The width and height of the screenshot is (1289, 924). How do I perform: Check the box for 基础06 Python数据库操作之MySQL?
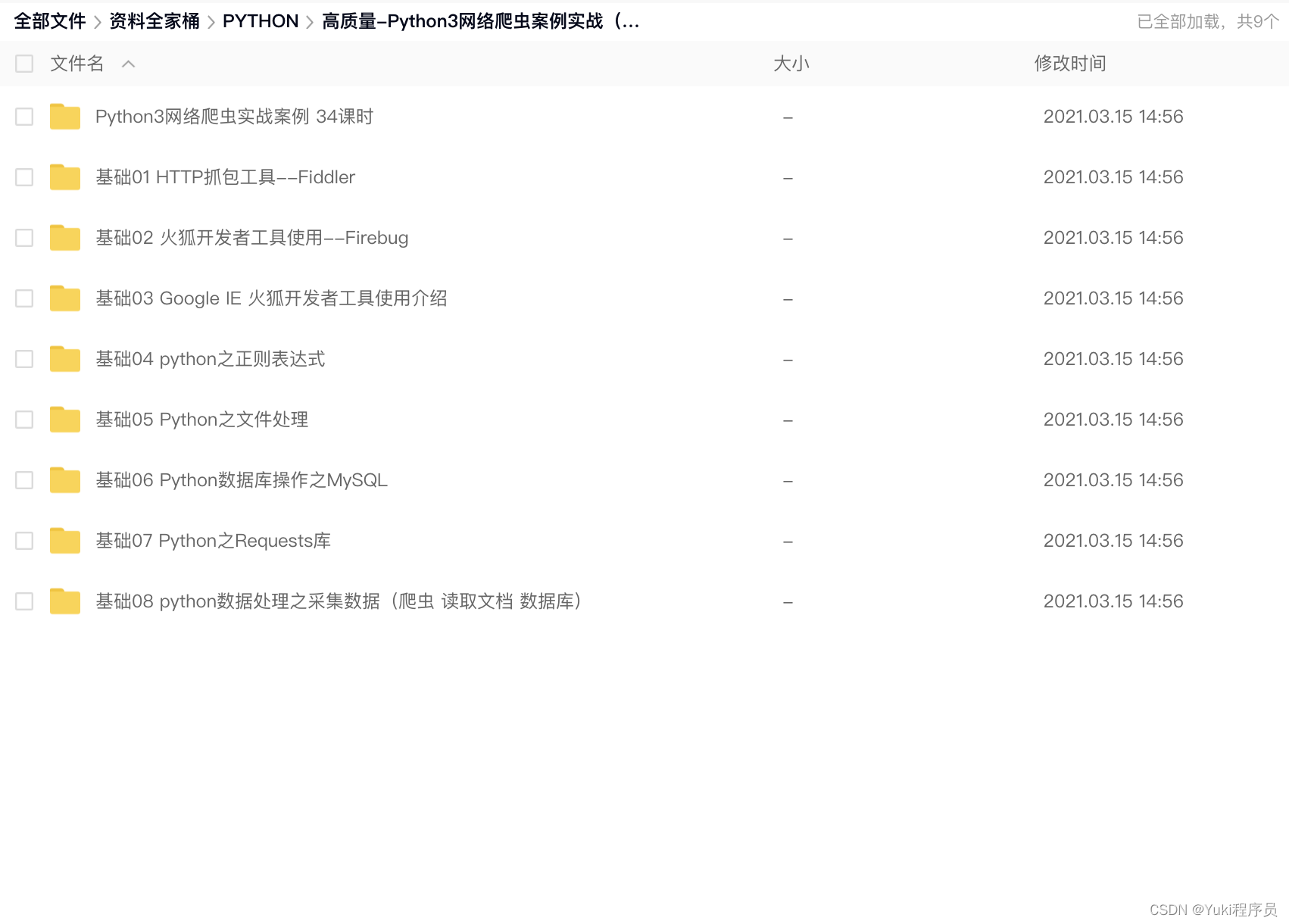pos(24,480)
